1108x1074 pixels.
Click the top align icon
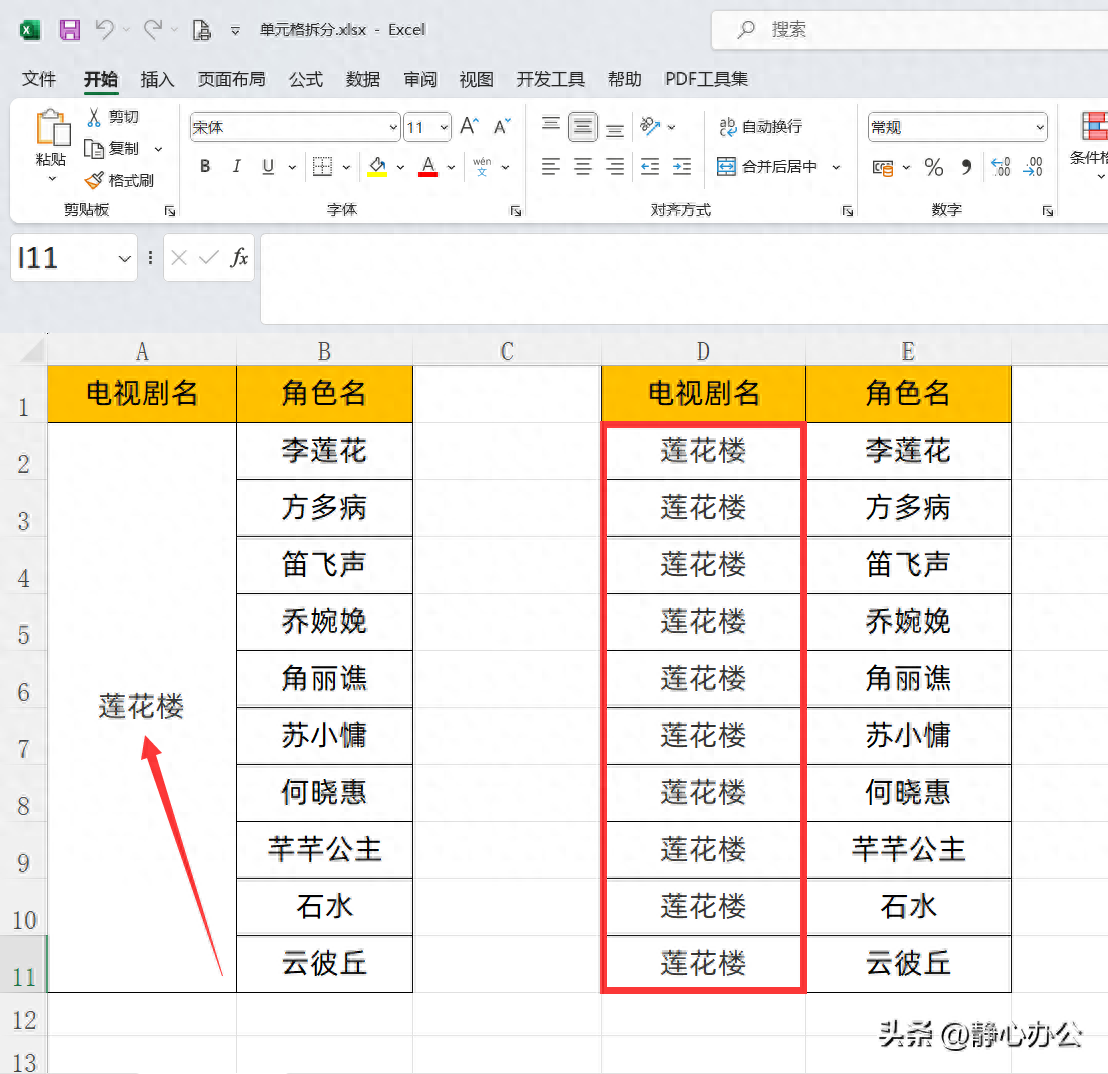550,126
